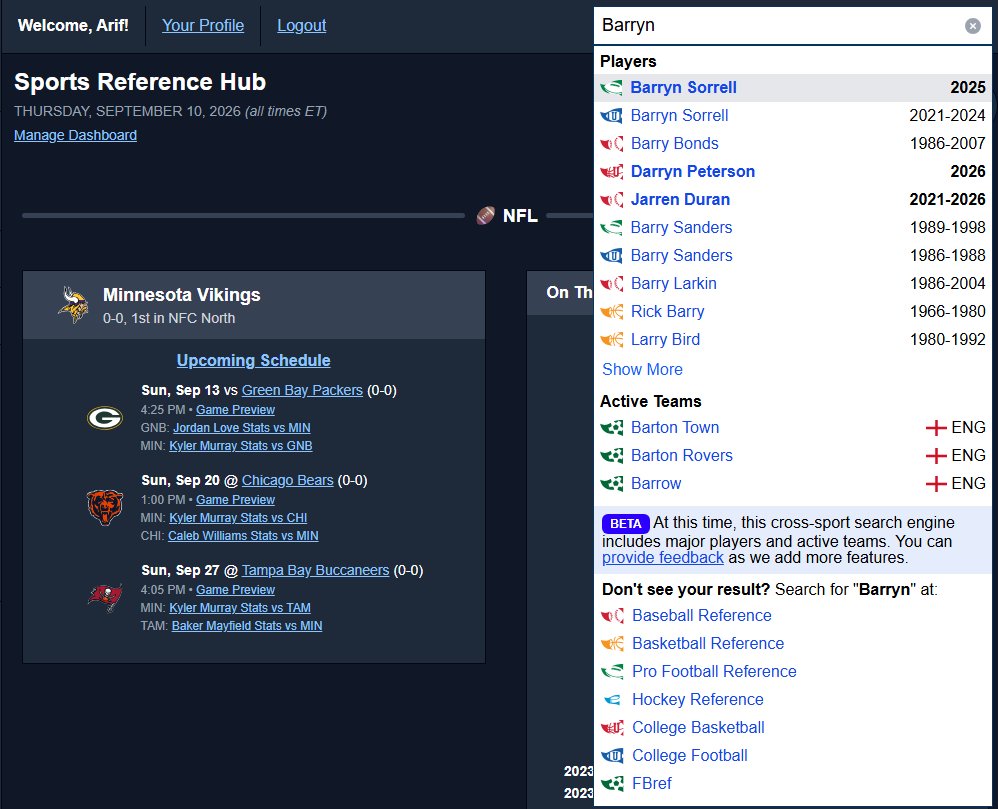Open Jordan Love Stats vs MIN
The height and width of the screenshot is (809, 998).
242,428
